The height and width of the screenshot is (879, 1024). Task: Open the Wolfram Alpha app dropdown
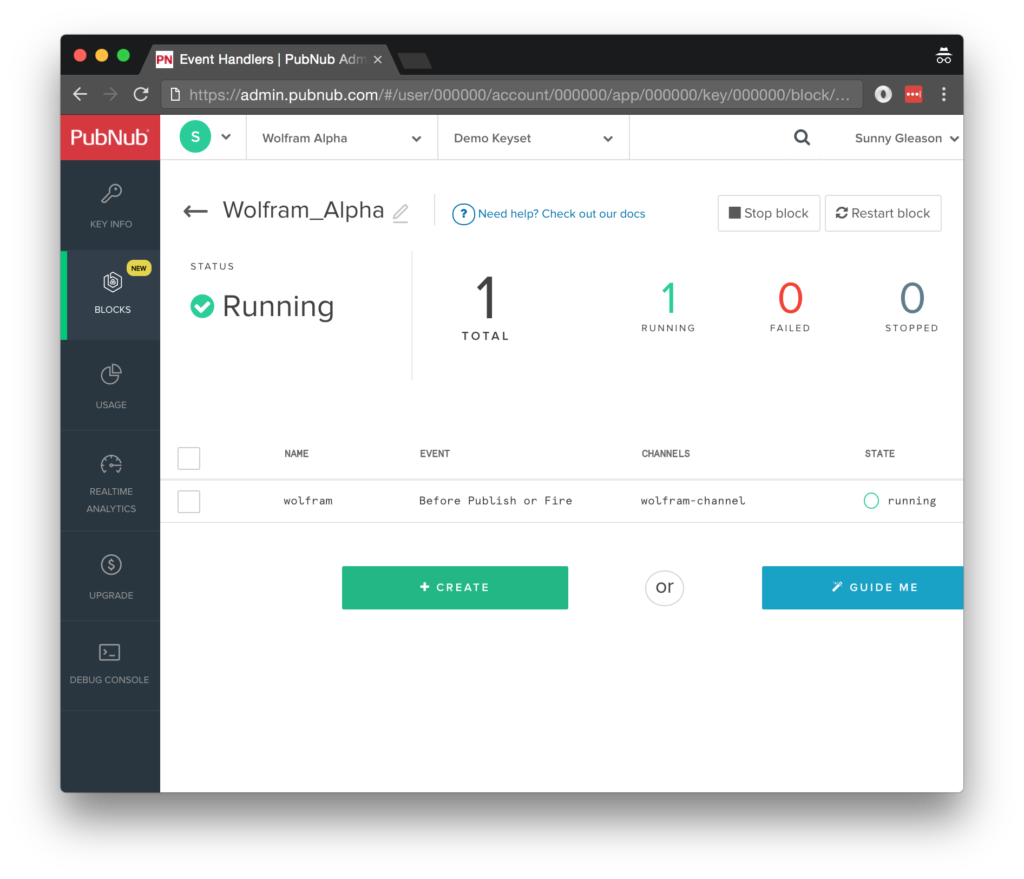(340, 137)
